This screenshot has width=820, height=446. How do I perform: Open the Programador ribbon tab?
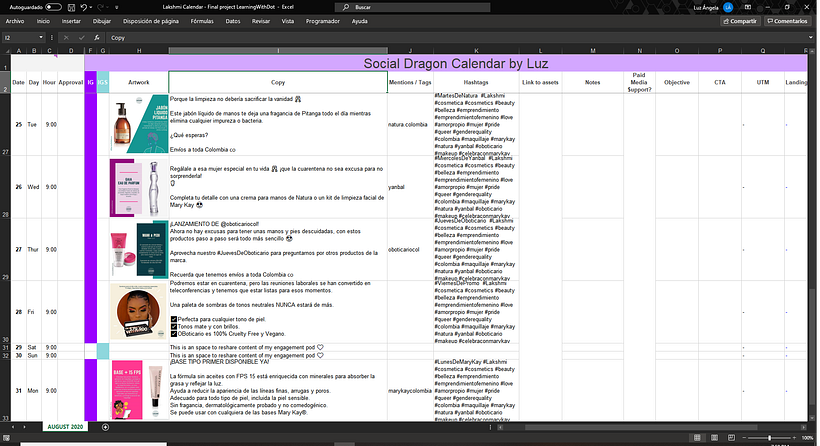[323, 21]
